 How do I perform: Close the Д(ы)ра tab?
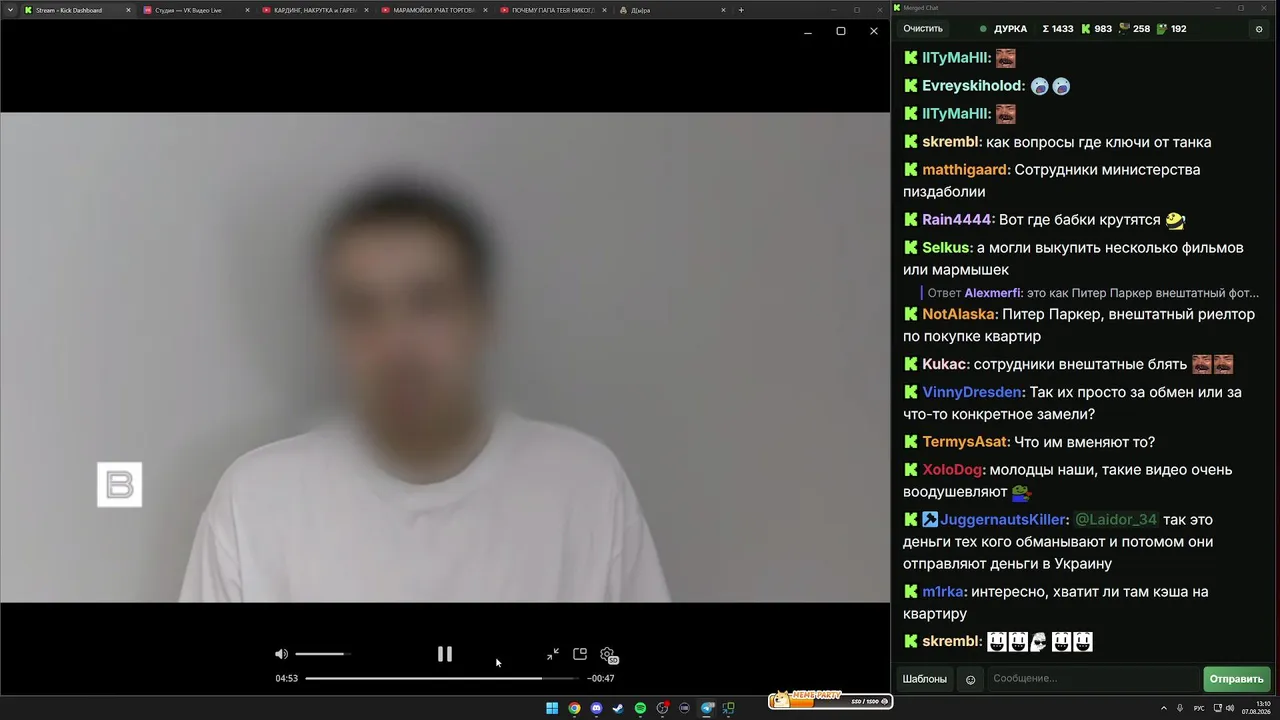pyautogui.click(x=723, y=10)
